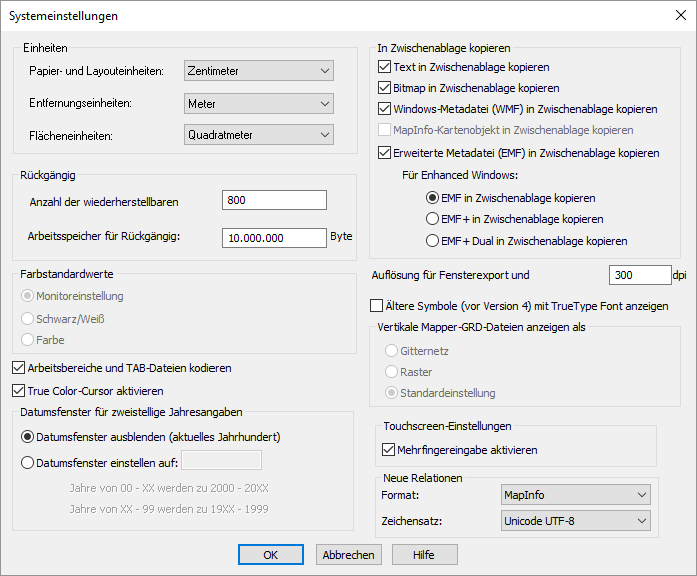
Task: Click the Touchscreen-Einstellungen group label
Action: coord(447,426)
